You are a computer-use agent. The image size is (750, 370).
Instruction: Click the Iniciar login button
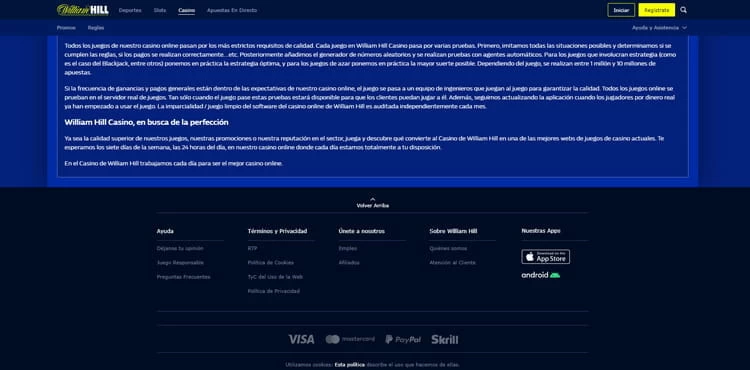coord(621,10)
